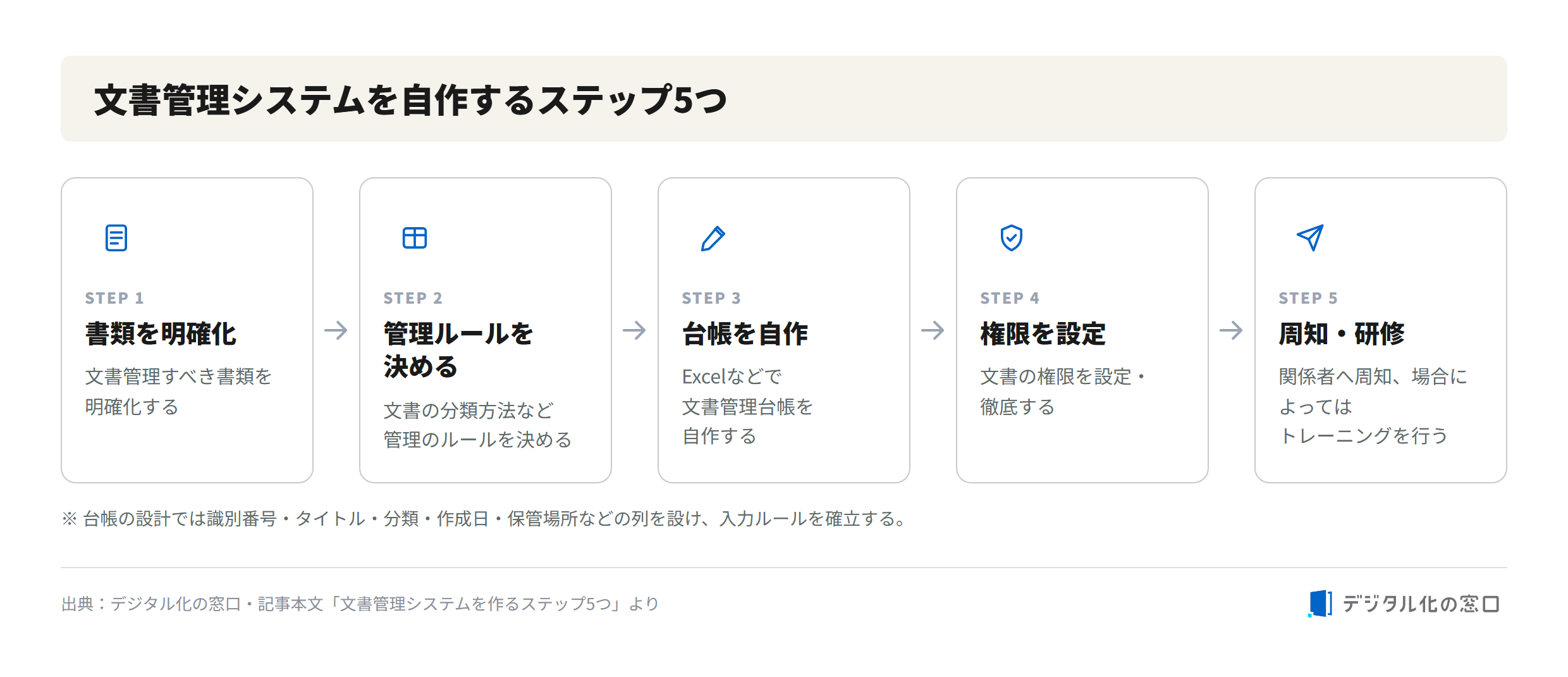The image size is (1568, 677).
Task: Click the main title 文書管理システムを自作するステップ5つ
Action: 411,100
